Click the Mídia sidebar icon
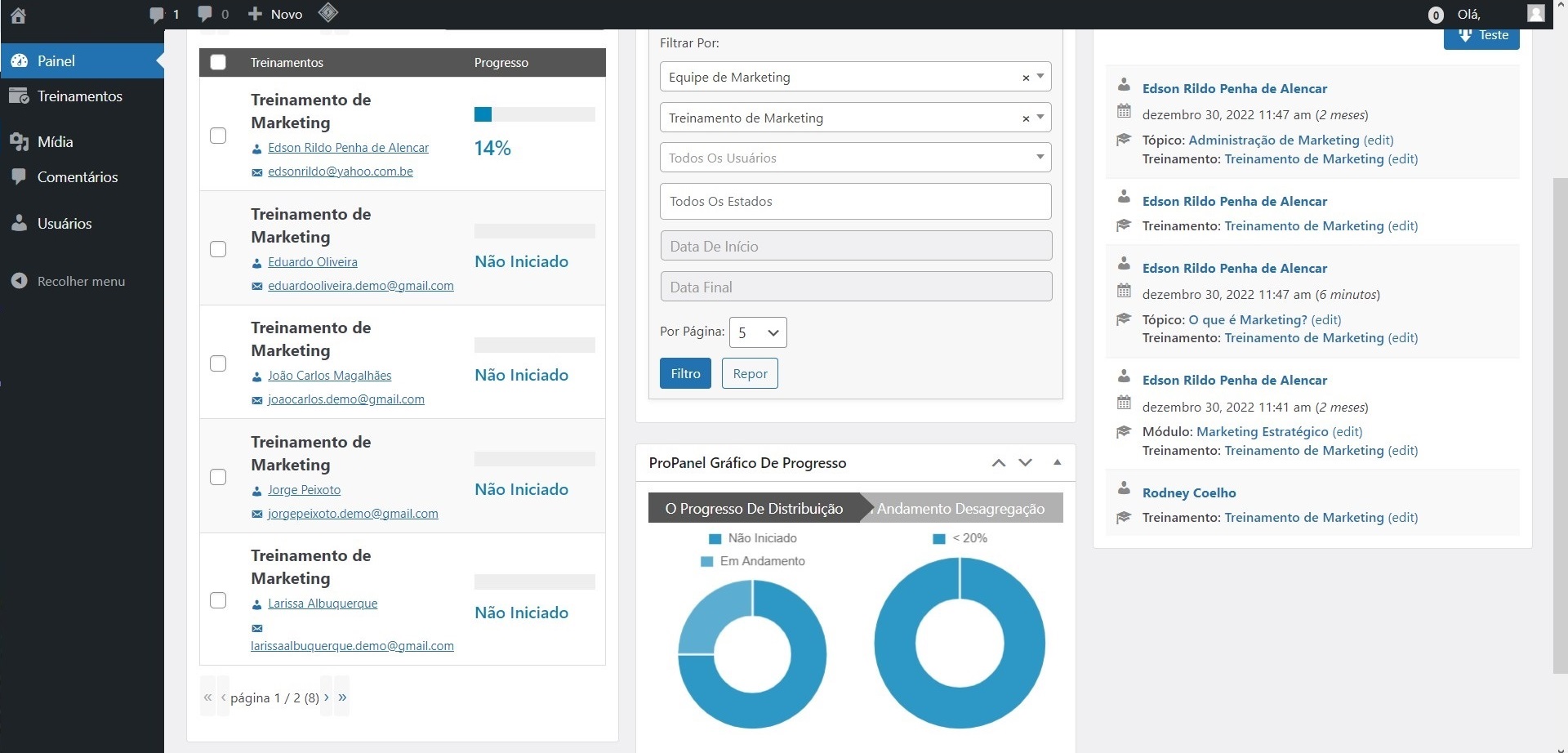 tap(20, 142)
